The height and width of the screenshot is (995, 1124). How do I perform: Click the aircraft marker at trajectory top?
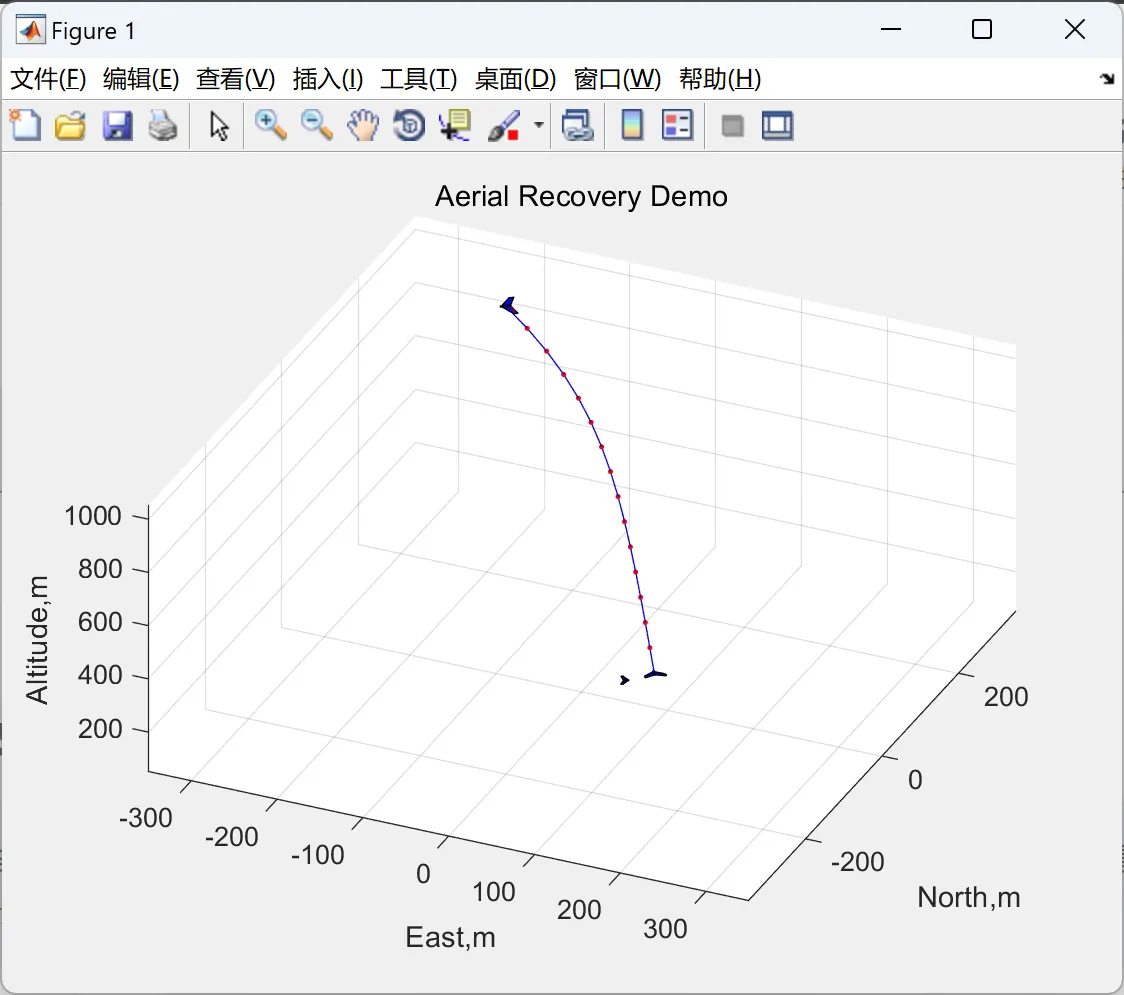(x=509, y=305)
